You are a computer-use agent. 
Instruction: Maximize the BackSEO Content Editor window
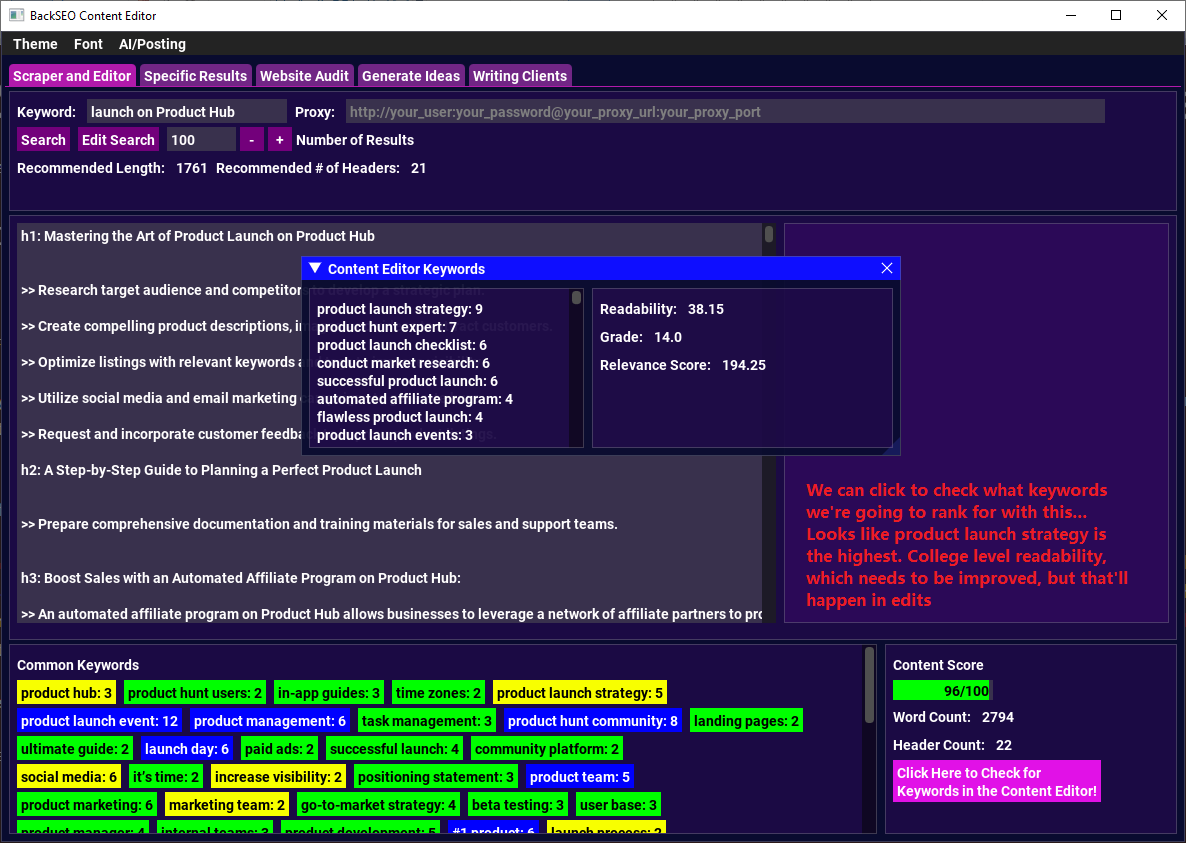pos(1116,15)
